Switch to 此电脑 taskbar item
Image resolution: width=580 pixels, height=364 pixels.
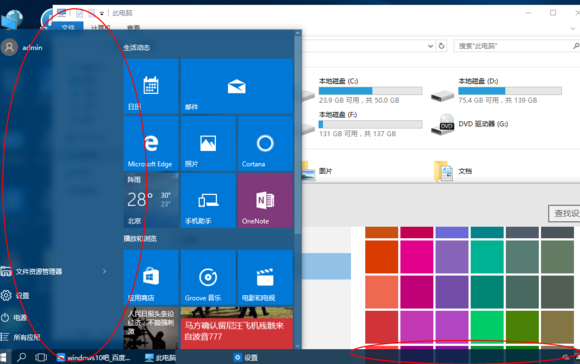pyautogui.click(x=161, y=357)
